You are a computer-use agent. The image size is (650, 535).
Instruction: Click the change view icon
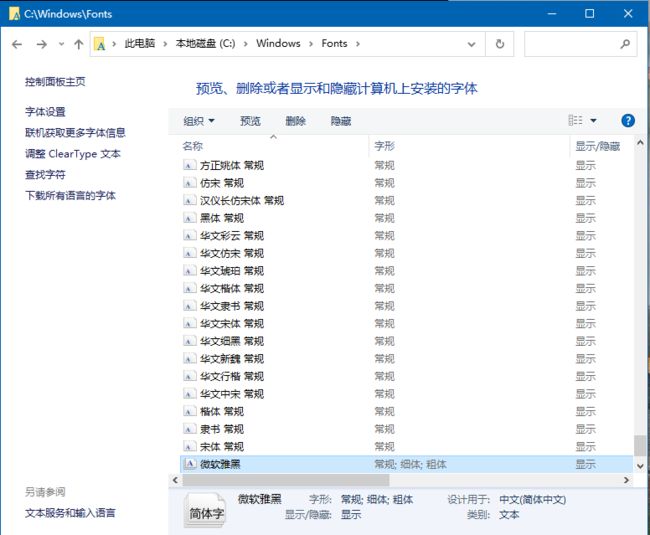tap(575, 121)
